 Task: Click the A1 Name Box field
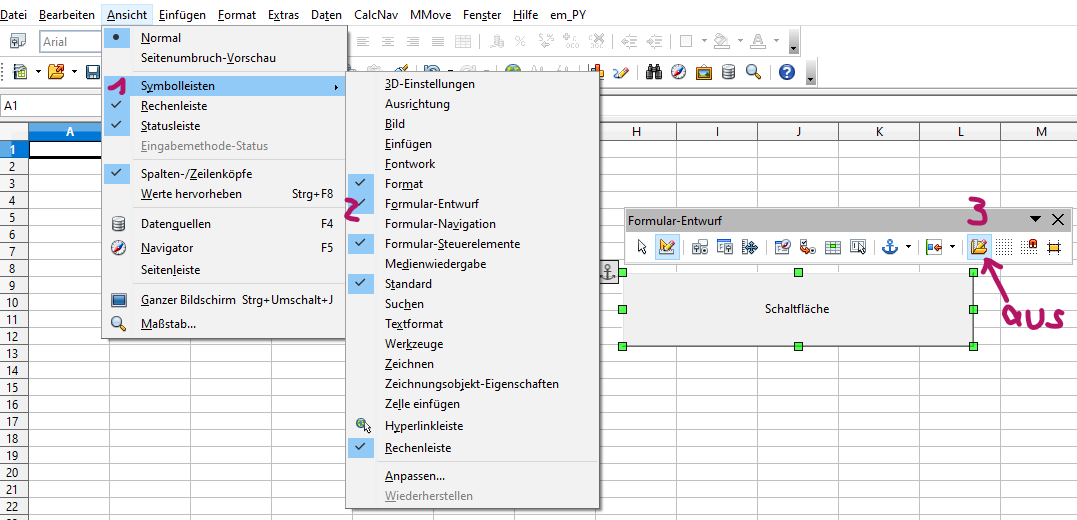(50, 105)
